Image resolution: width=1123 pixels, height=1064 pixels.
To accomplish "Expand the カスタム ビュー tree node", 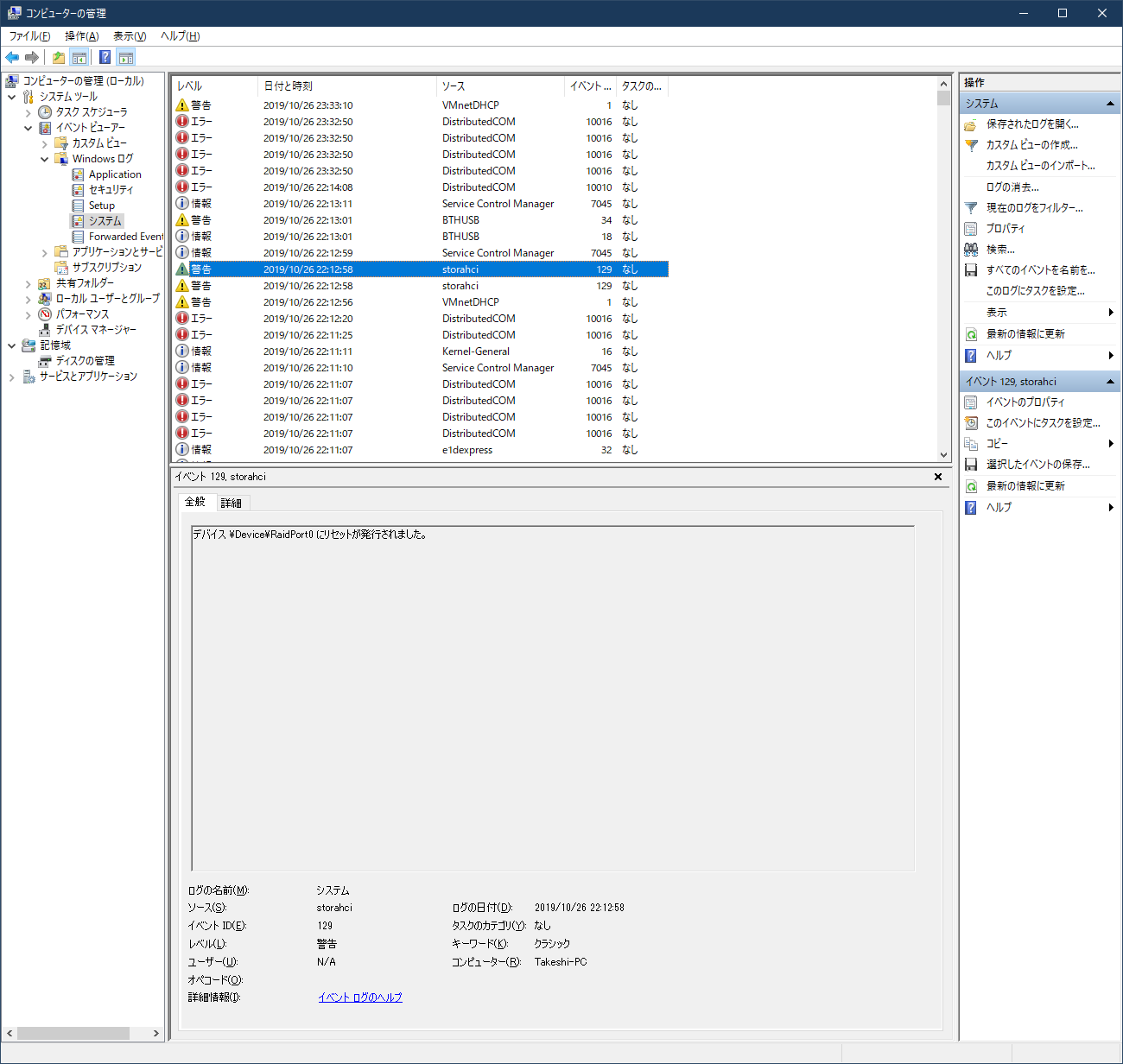I will point(45,143).
